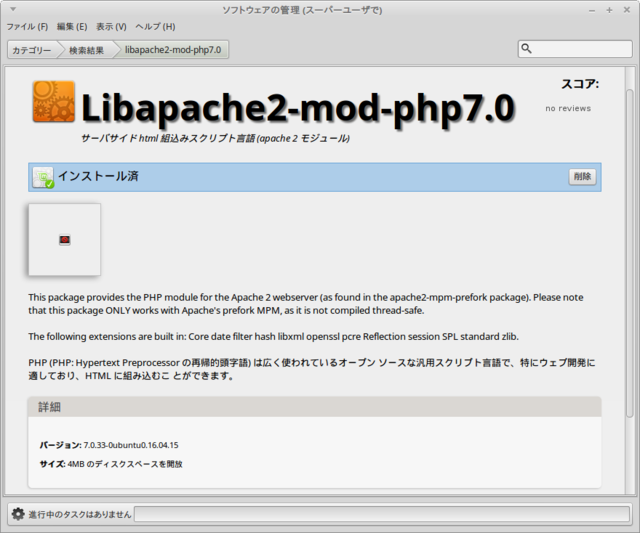The width and height of the screenshot is (640, 533).
Task: Go back to カテゴリー breadcrumb
Action: [32, 50]
